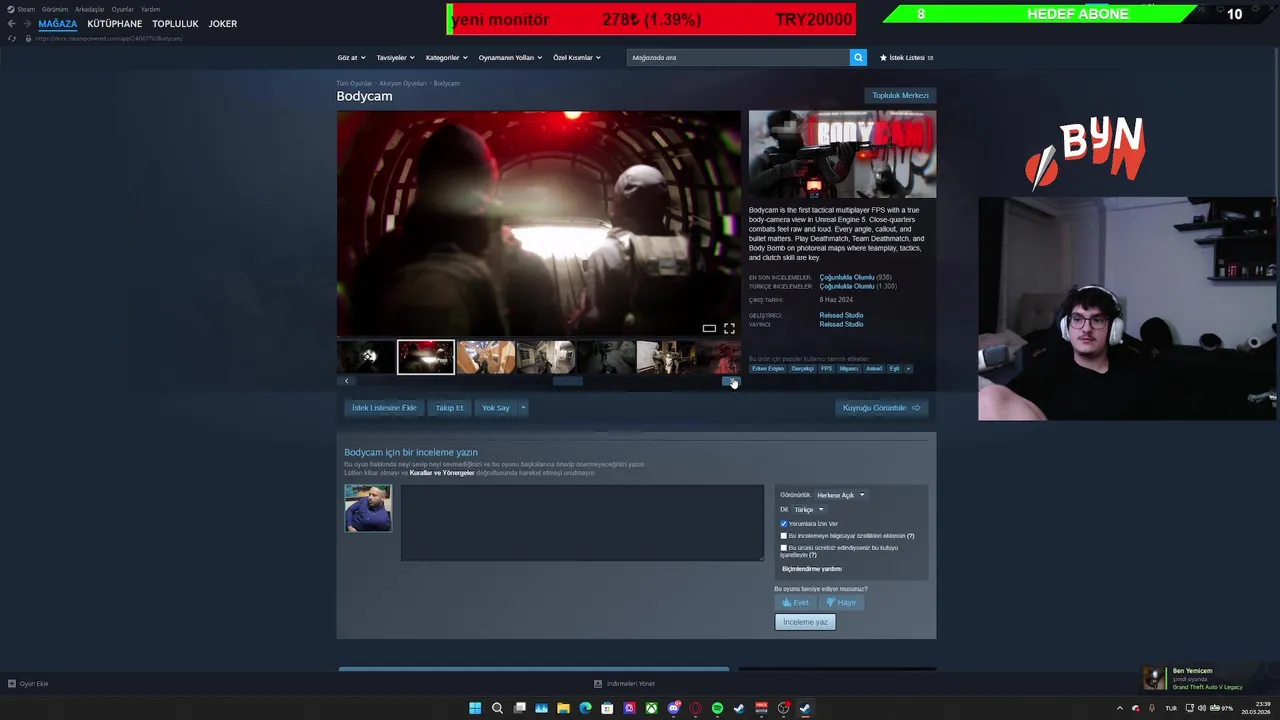Open the arrow dropdown beside Yok Say
Viewport: 1280px width, 720px height.
(522, 407)
